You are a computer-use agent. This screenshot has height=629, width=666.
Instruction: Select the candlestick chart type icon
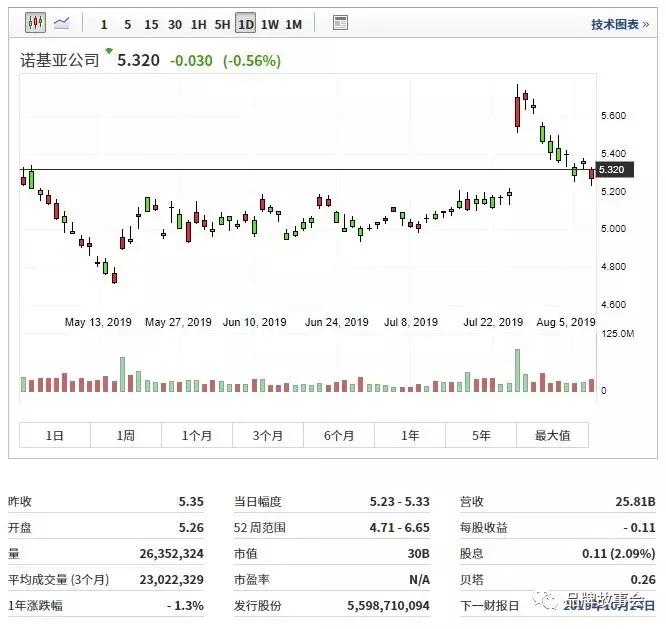pos(35,22)
